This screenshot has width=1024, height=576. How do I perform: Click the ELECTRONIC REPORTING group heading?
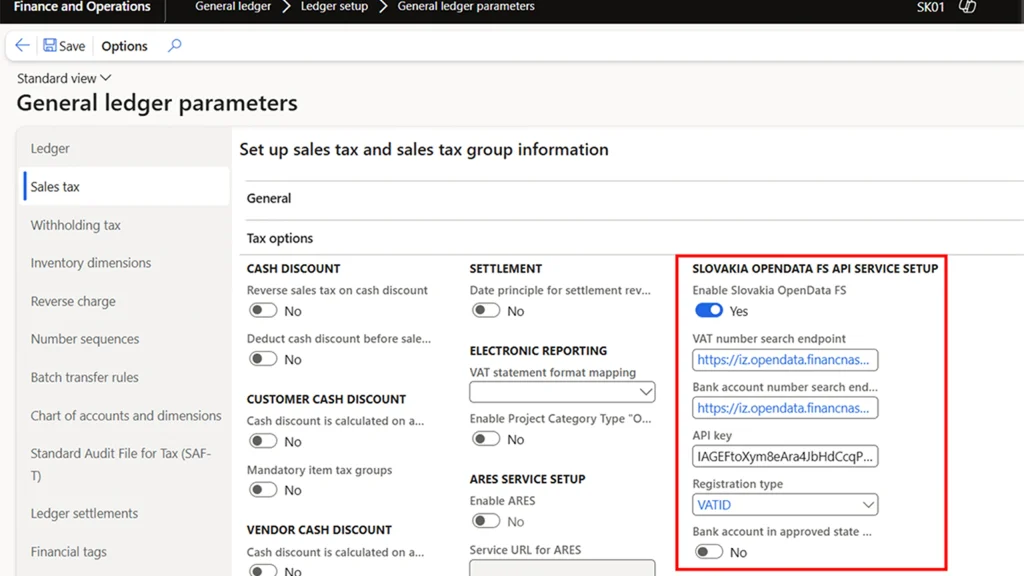[x=538, y=351]
